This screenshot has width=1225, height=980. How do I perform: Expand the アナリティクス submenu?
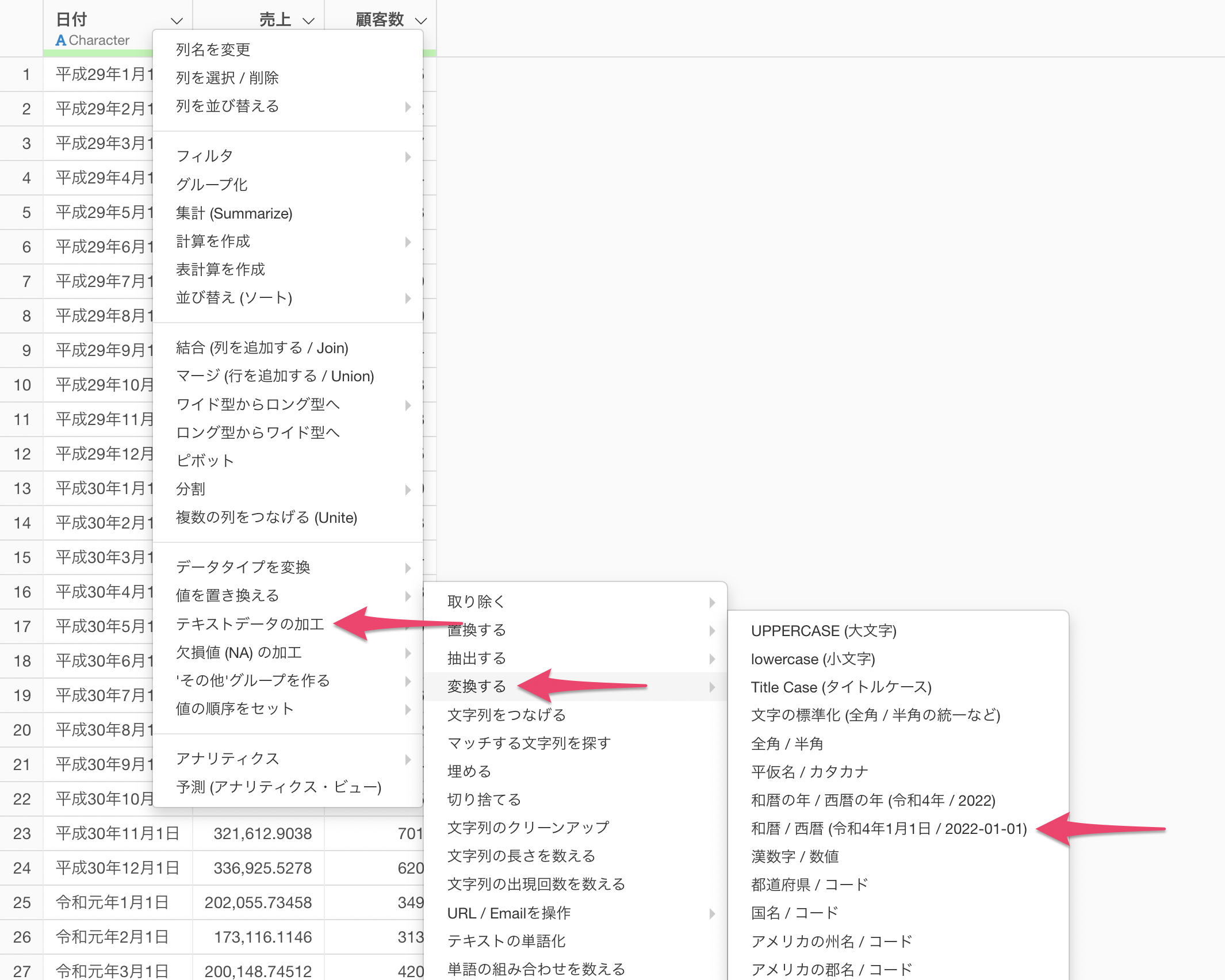[x=288, y=759]
